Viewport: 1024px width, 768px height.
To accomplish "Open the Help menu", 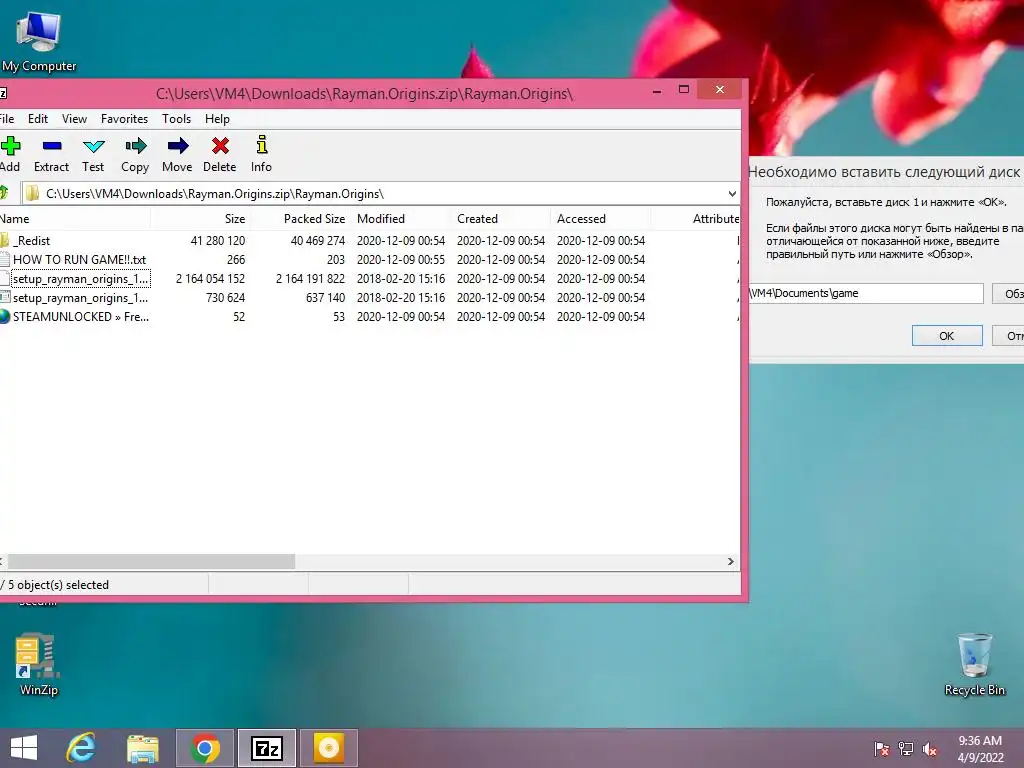I will point(217,119).
